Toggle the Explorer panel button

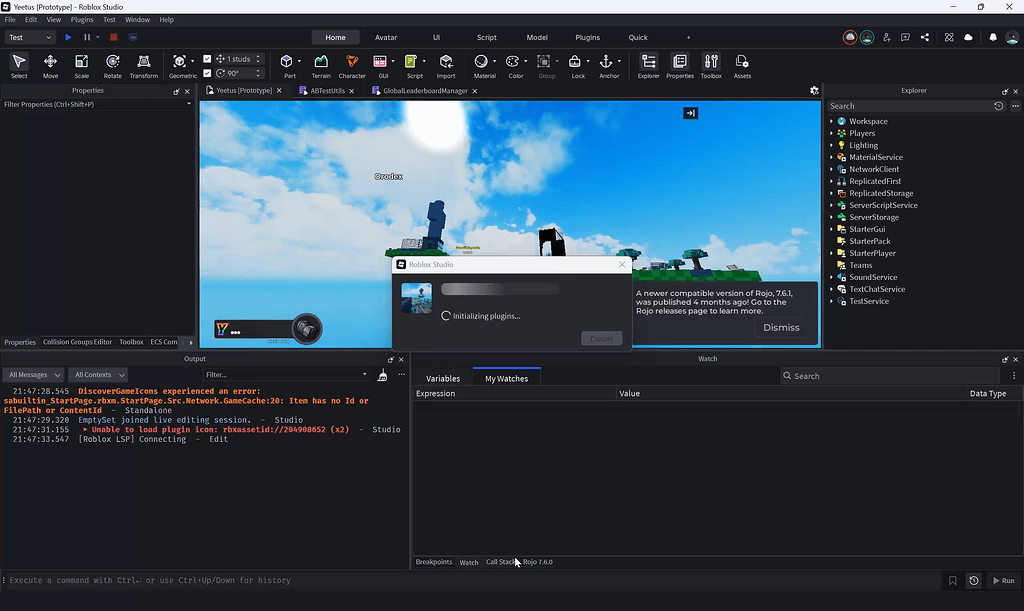tap(648, 66)
